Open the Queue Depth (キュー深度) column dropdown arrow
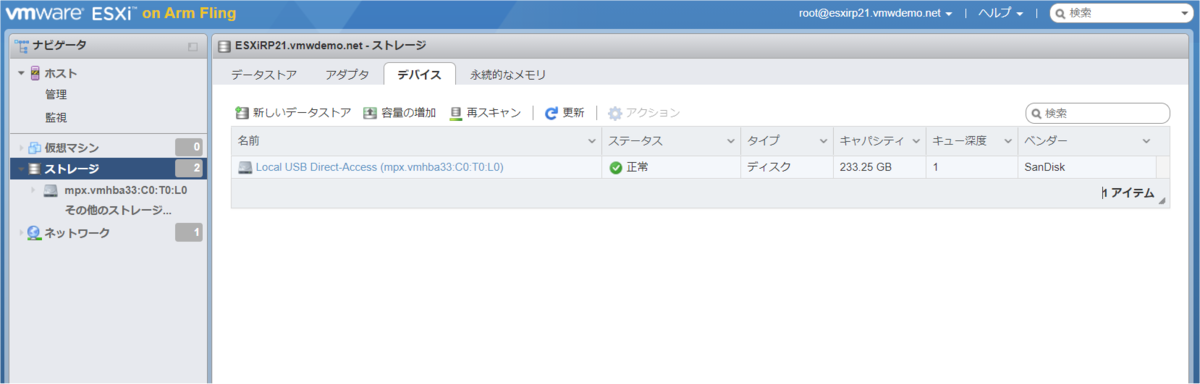The width and height of the screenshot is (1200, 384). (1008, 142)
